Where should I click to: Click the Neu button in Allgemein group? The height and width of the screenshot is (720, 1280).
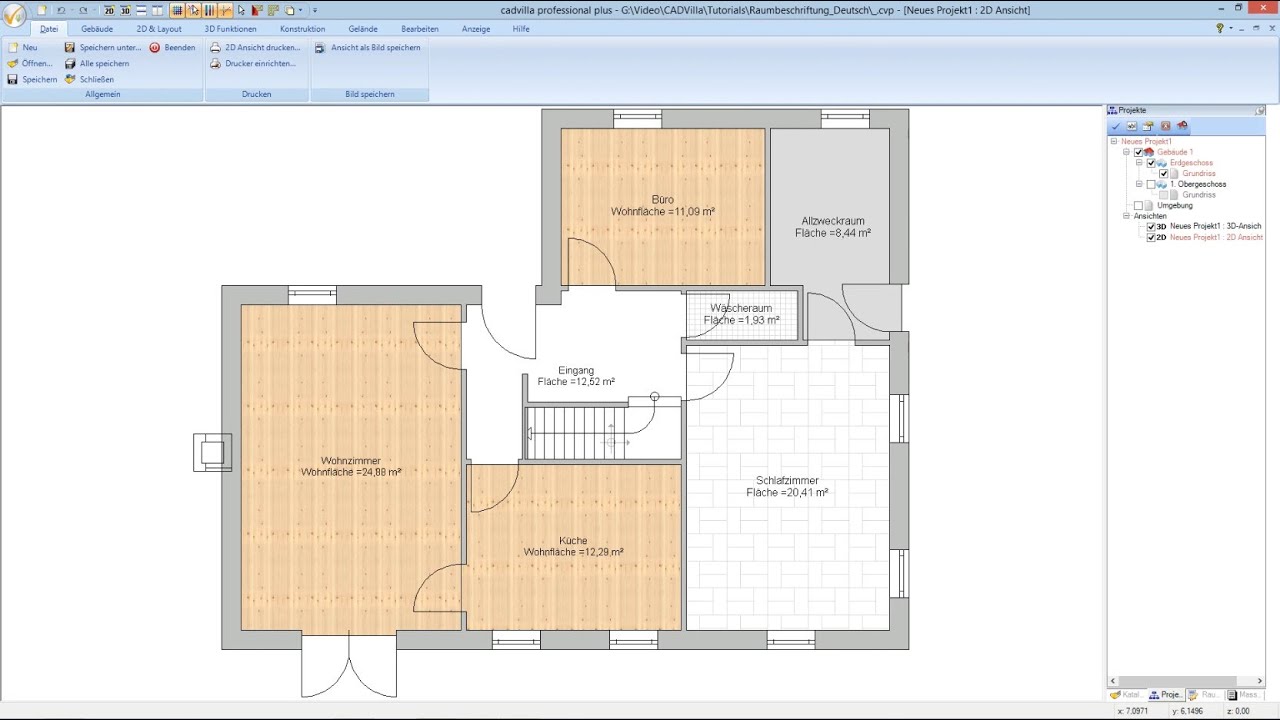22,47
